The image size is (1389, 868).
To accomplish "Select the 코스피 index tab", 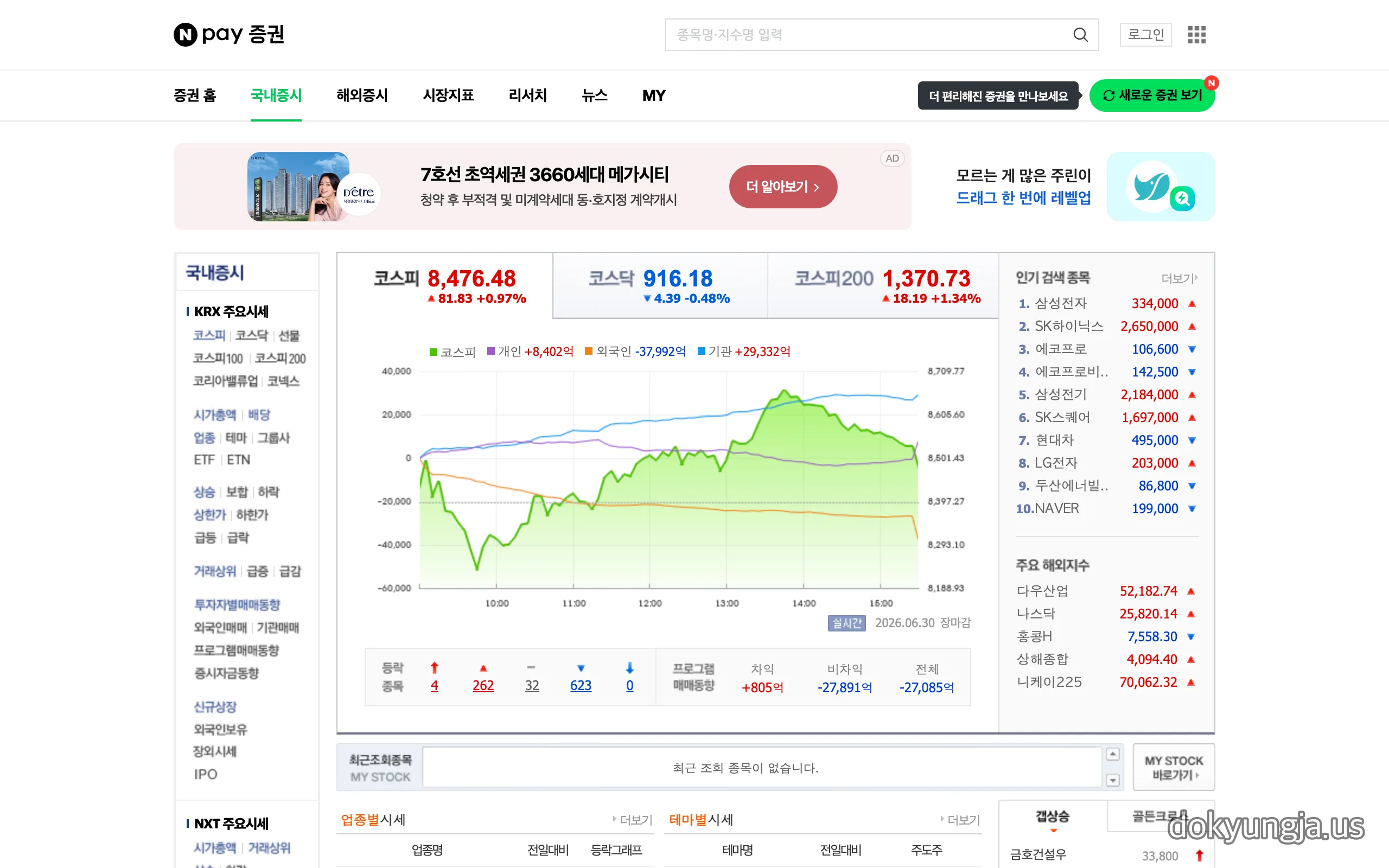I will tap(445, 285).
